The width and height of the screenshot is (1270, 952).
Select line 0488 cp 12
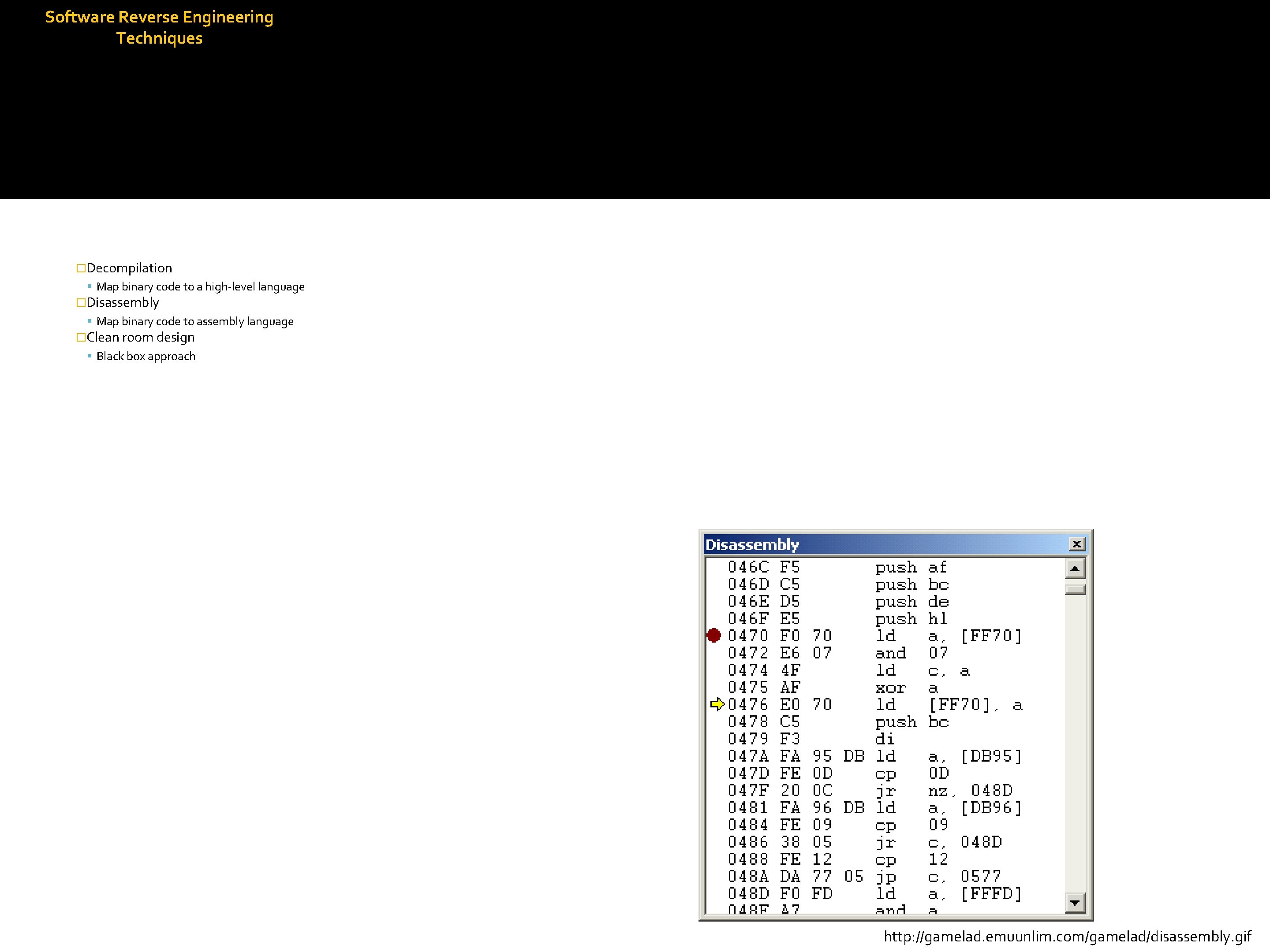pyautogui.click(x=838, y=859)
